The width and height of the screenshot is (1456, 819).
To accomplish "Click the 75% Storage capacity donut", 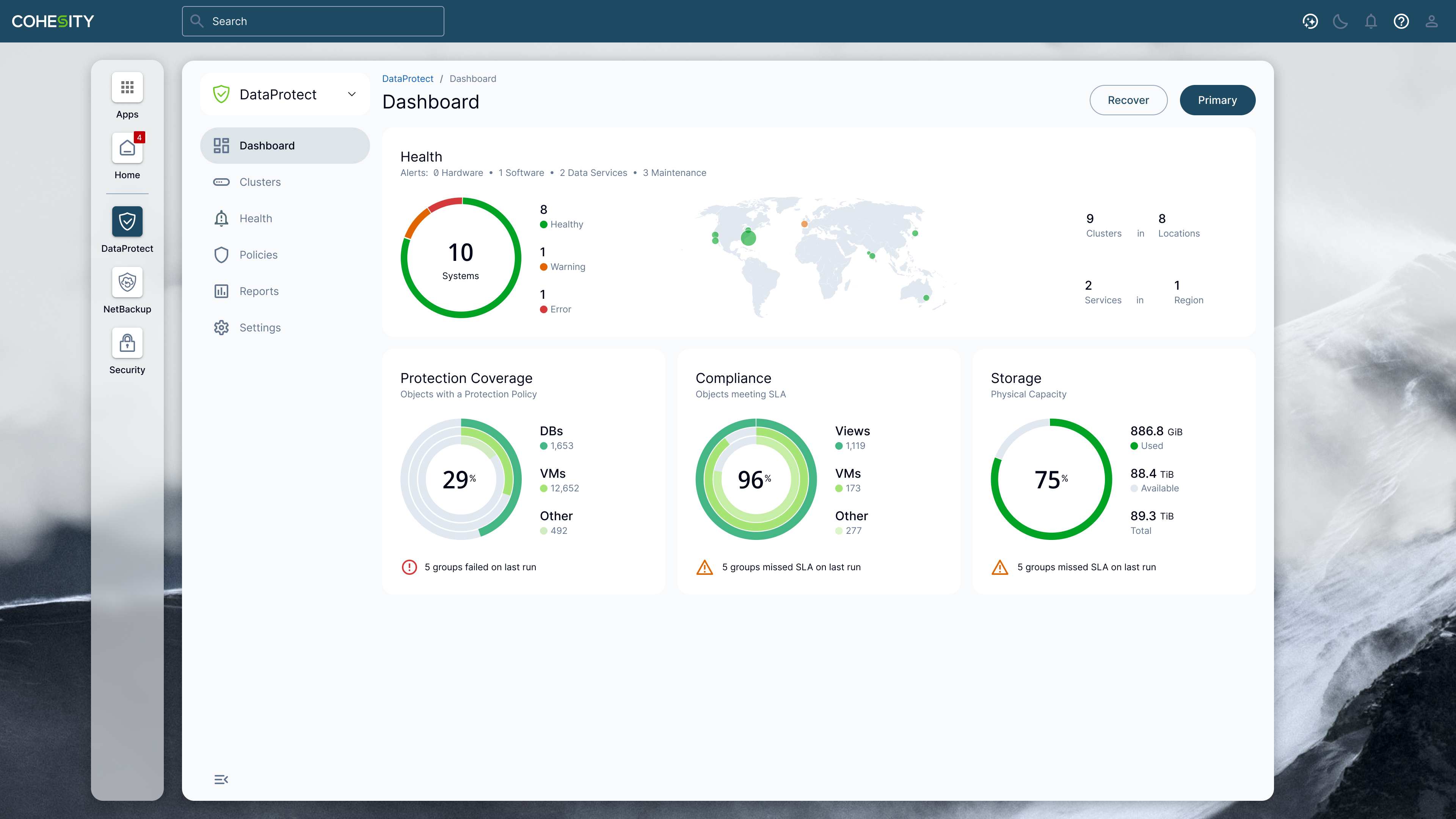I will 1051,479.
